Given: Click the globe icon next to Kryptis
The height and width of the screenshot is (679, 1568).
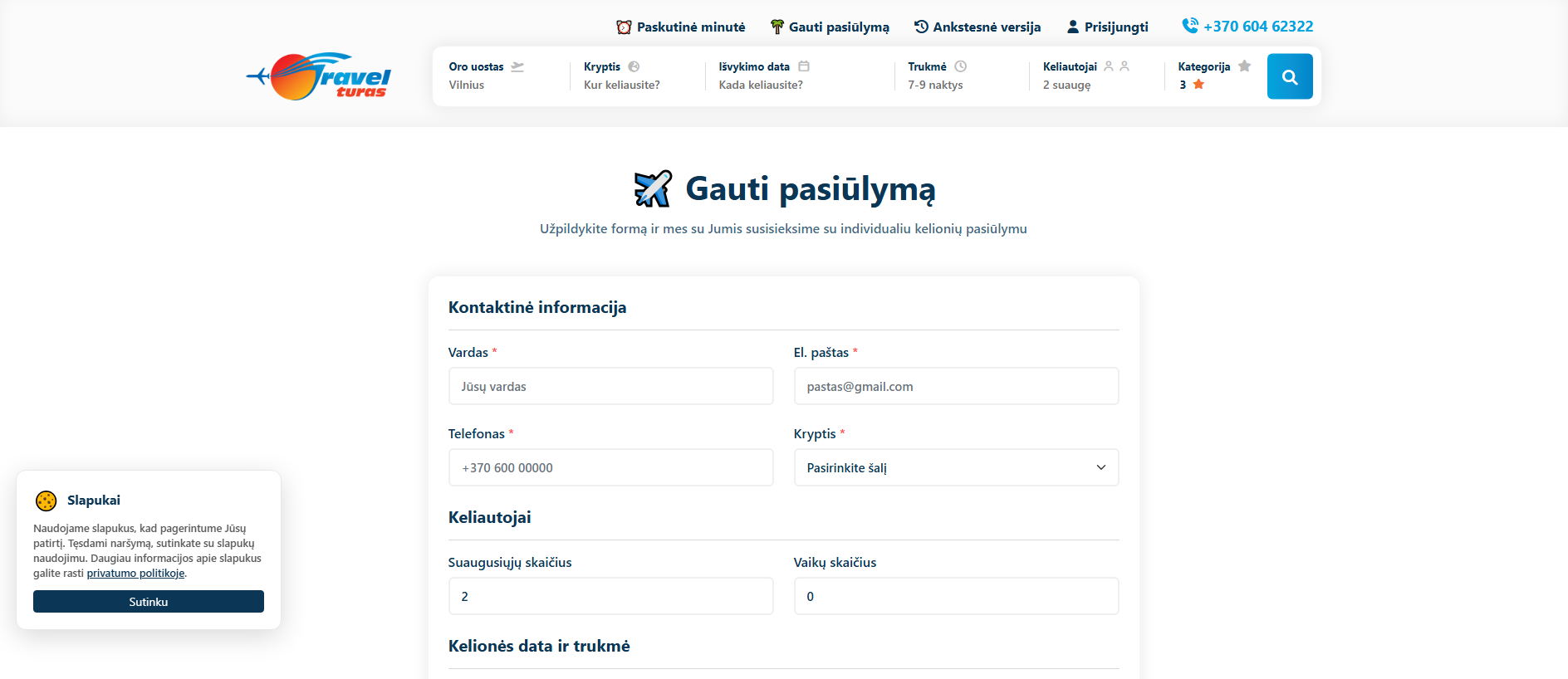Looking at the screenshot, I should (634, 66).
